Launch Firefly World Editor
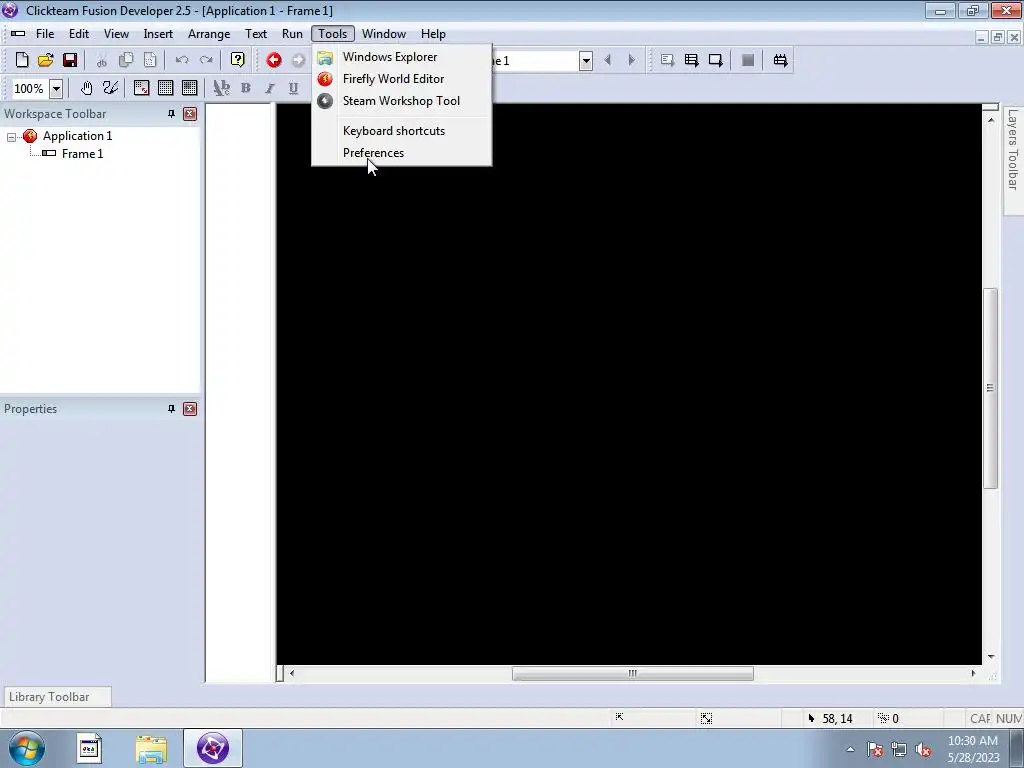Screen dimensions: 1024x768 point(401,79)
